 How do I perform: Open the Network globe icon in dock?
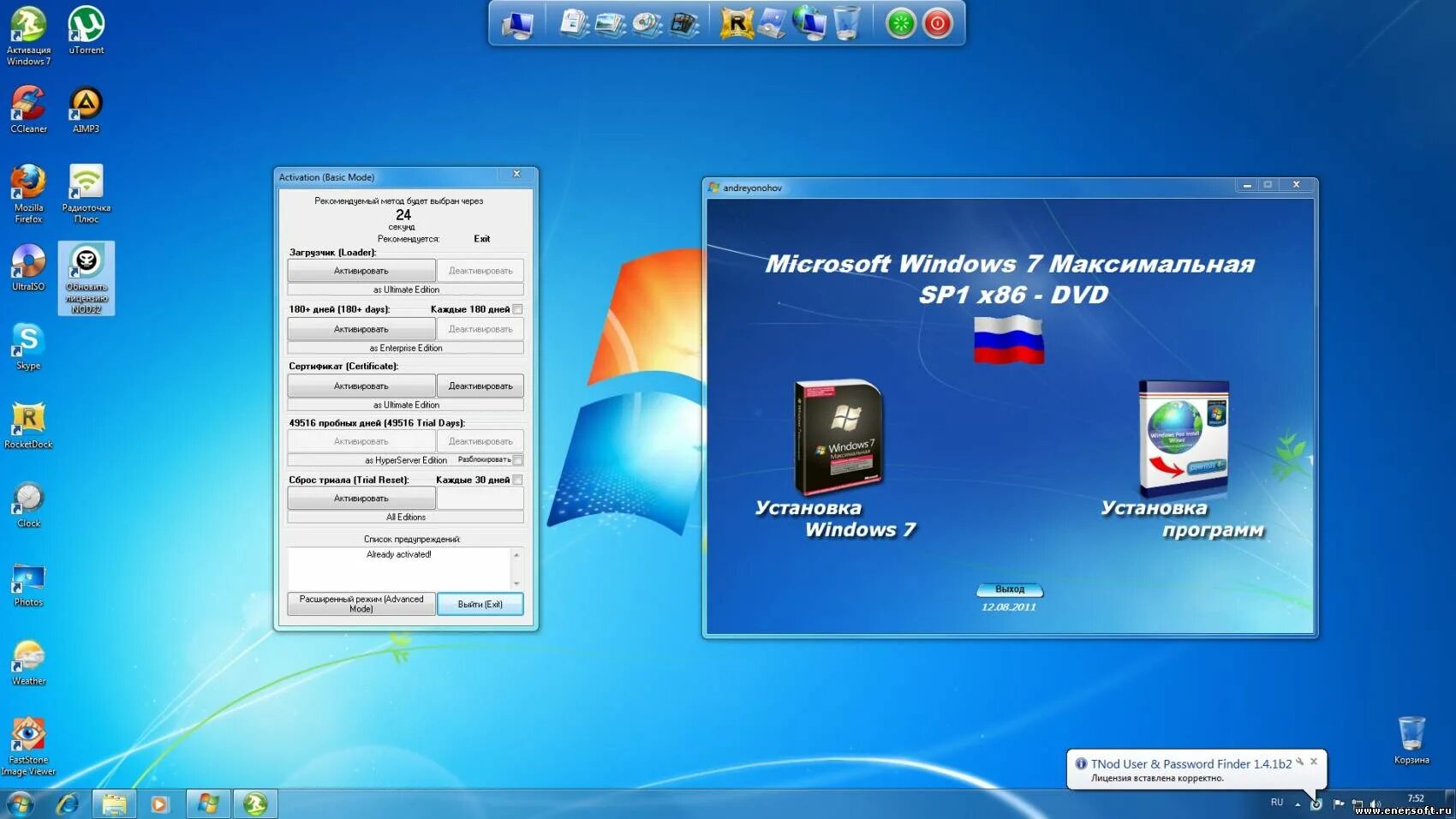[809, 23]
